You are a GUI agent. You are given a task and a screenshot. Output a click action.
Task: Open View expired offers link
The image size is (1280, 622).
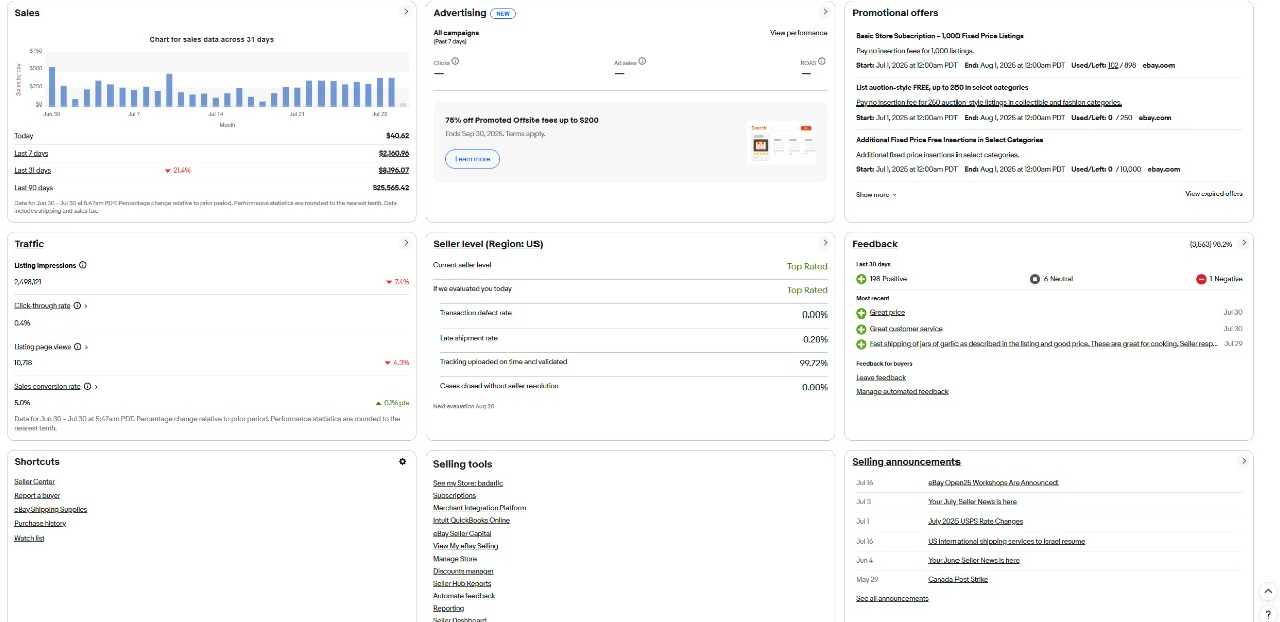pyautogui.click(x=1214, y=194)
